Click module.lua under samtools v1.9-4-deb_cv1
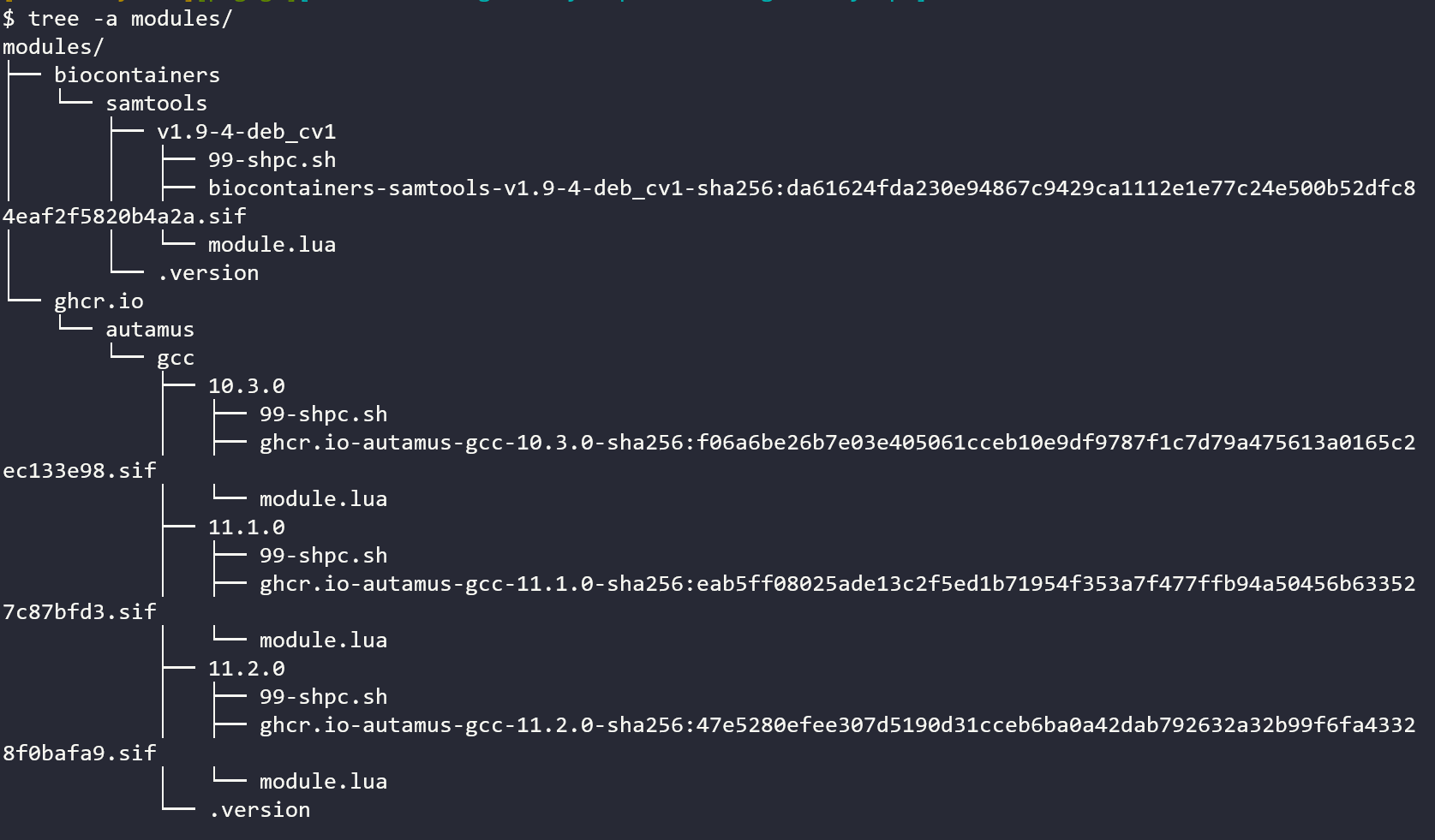The height and width of the screenshot is (840, 1435). pos(272,244)
